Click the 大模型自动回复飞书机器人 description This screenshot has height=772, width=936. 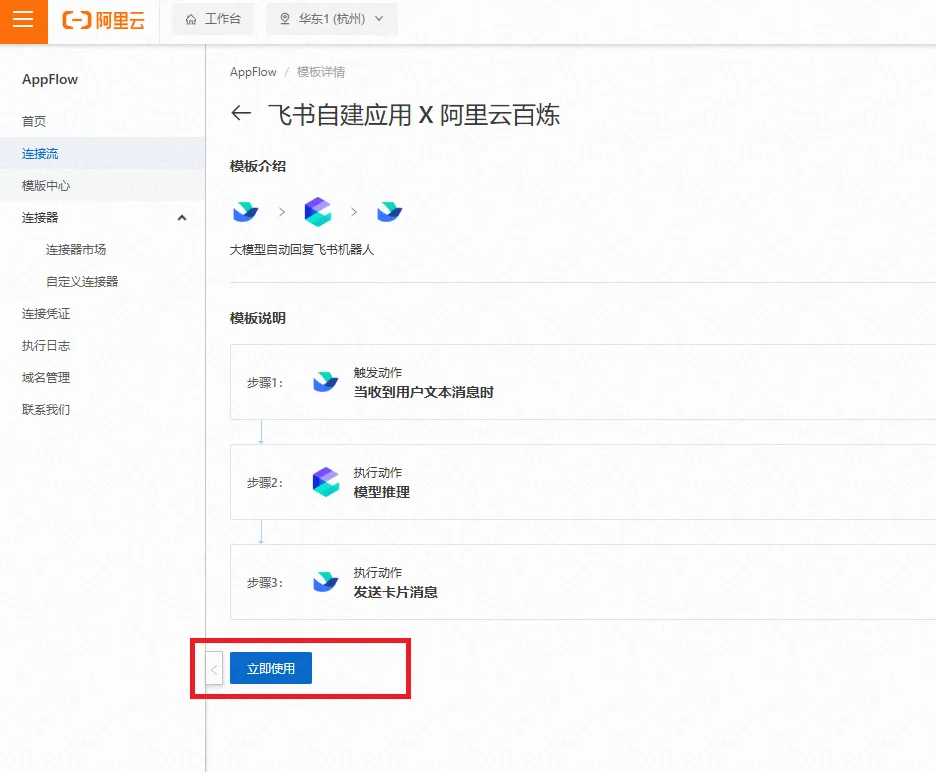[x=302, y=250]
